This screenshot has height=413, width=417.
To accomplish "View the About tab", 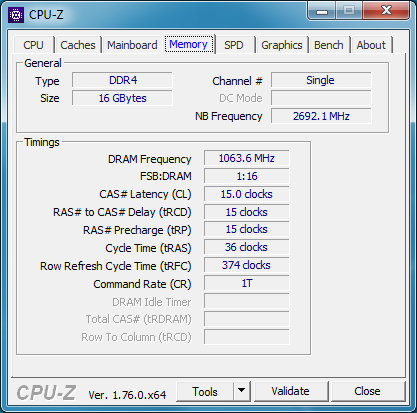I will [371, 45].
